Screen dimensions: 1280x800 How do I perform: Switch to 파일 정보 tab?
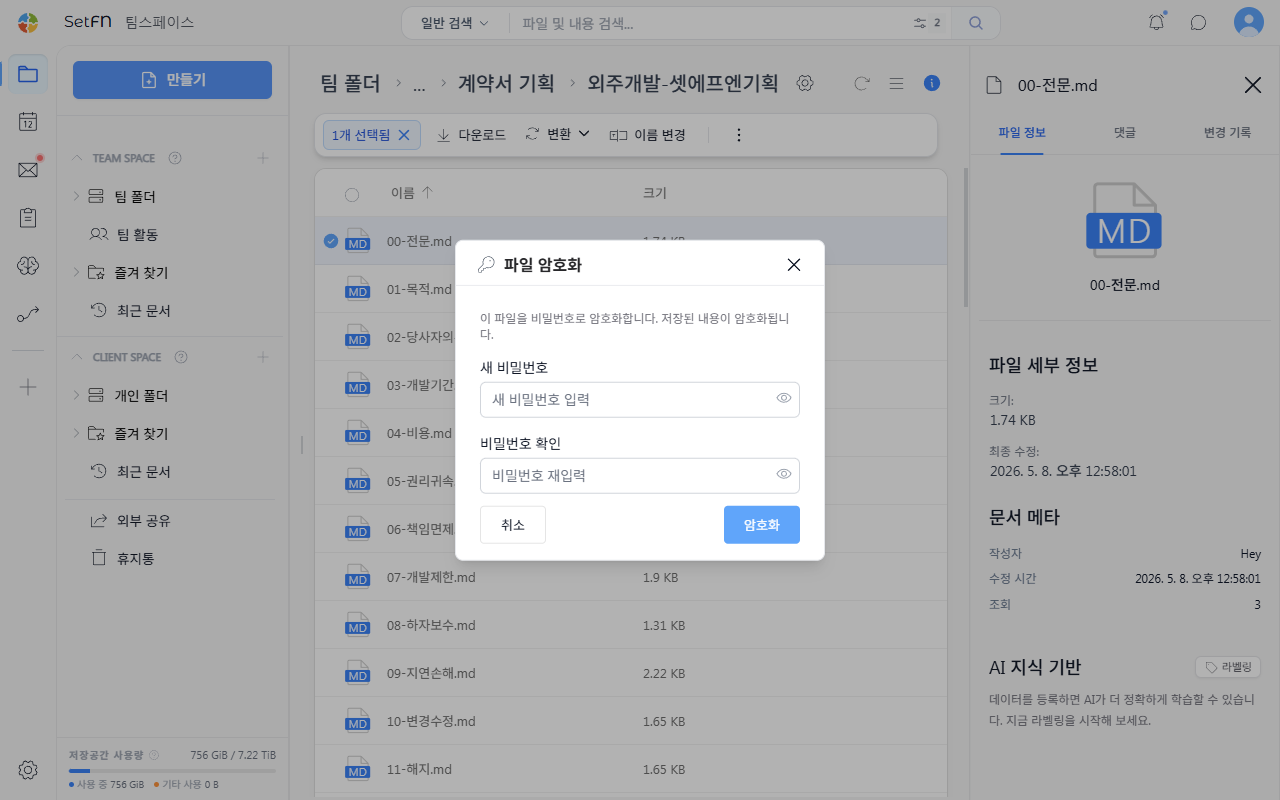[x=1022, y=132]
